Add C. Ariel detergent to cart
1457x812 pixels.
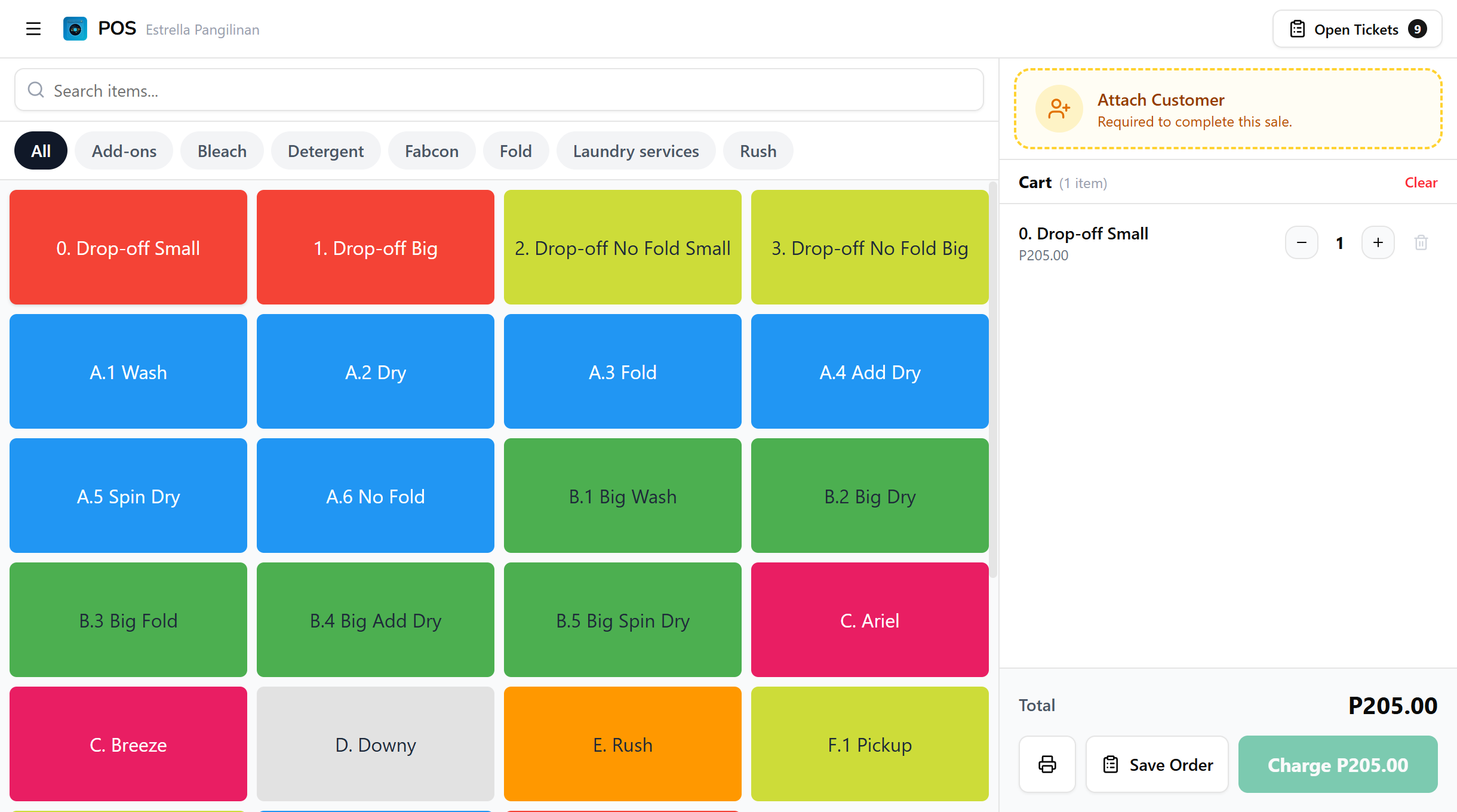click(x=870, y=620)
